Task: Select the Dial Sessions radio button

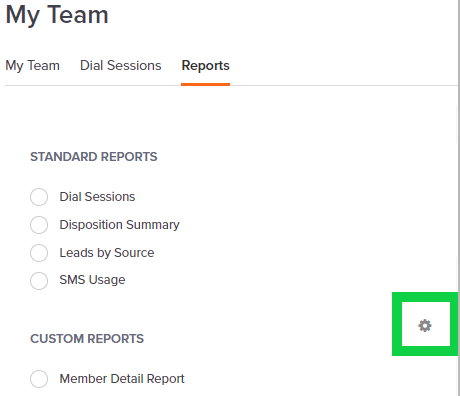Action: [x=39, y=197]
